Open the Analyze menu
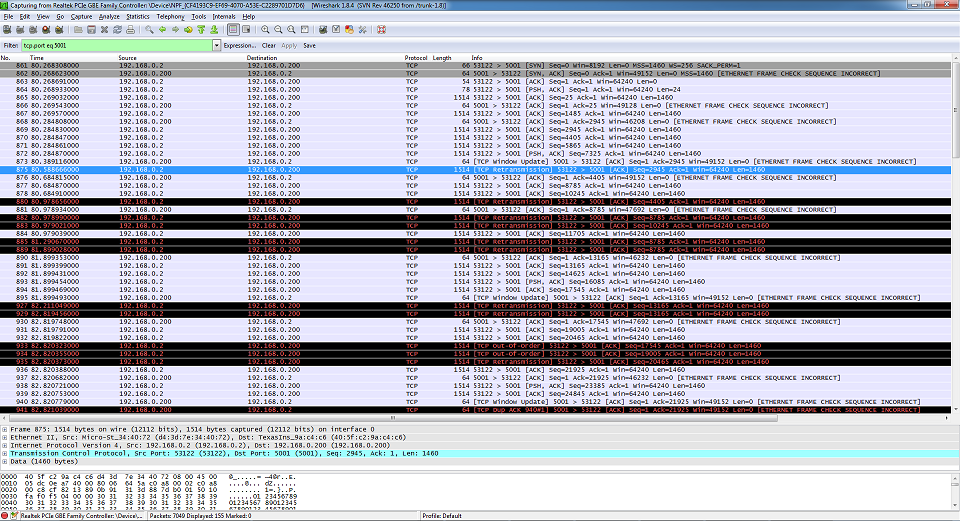Image resolution: width=960 pixels, height=521 pixels. pos(109,17)
